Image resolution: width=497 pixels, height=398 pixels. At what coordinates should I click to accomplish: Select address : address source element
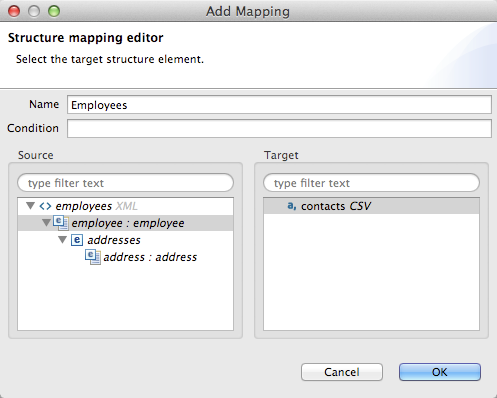click(150, 257)
